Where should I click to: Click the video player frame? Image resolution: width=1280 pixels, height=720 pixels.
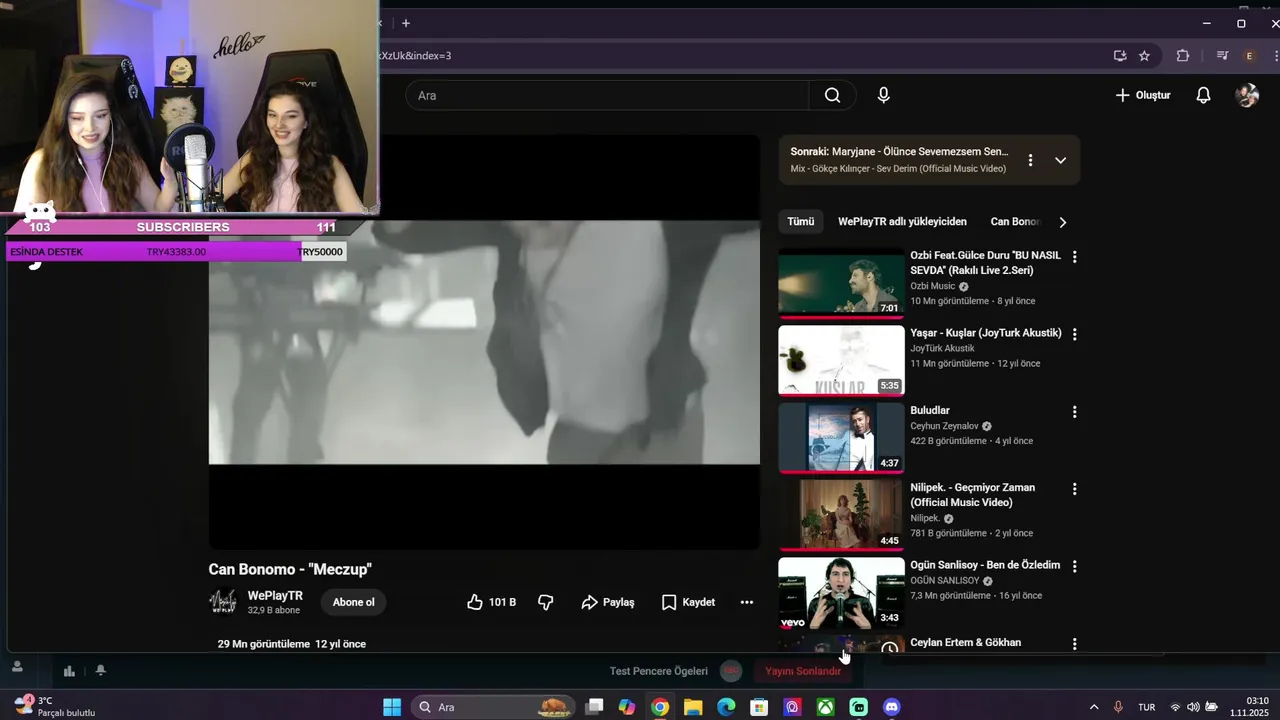(x=484, y=342)
